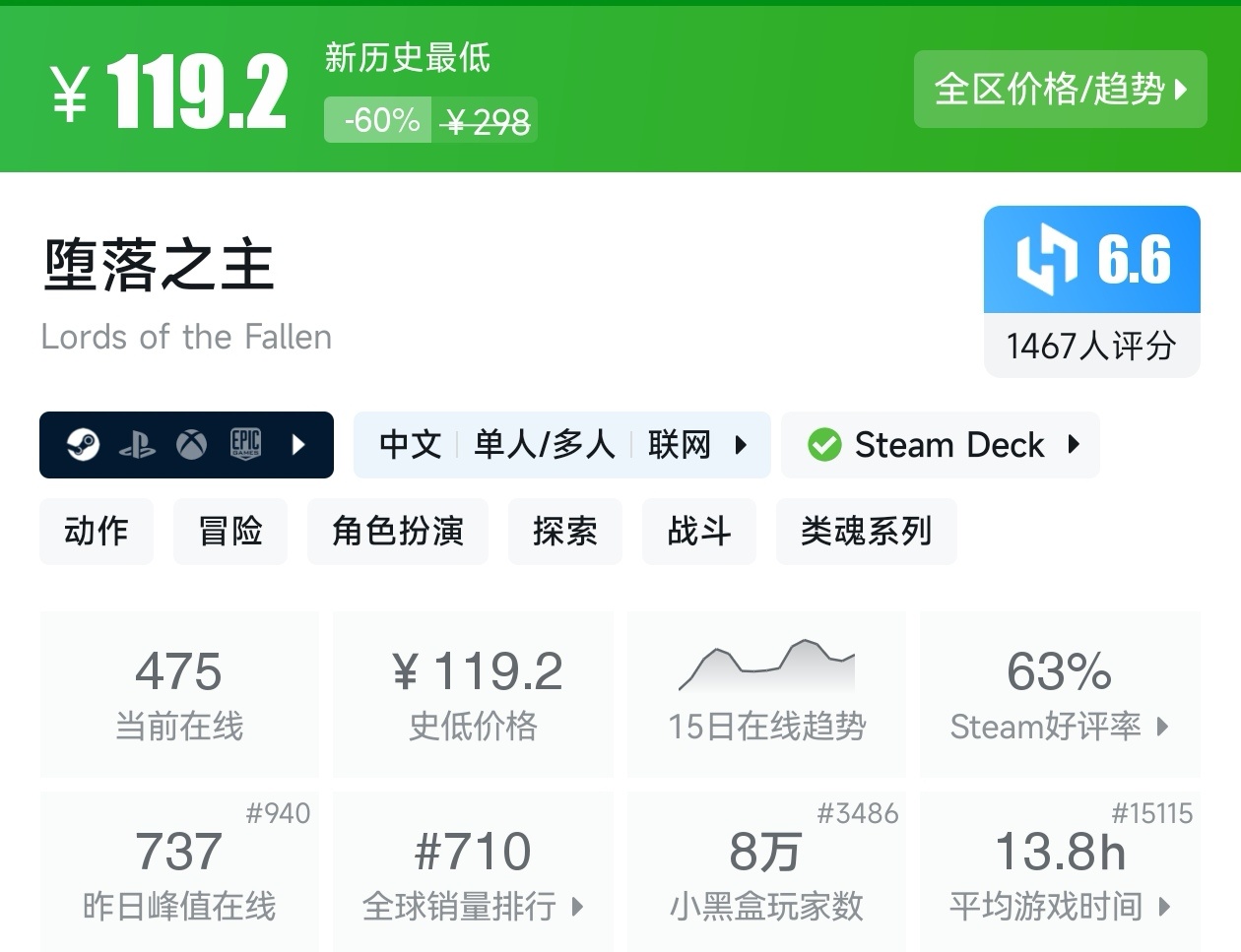Tap the 角色扮演 tag

(x=398, y=532)
